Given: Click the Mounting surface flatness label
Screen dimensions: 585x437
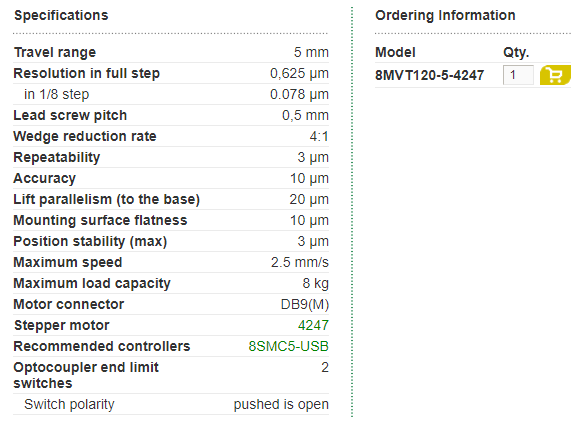Looking at the screenshot, I should click(100, 220).
